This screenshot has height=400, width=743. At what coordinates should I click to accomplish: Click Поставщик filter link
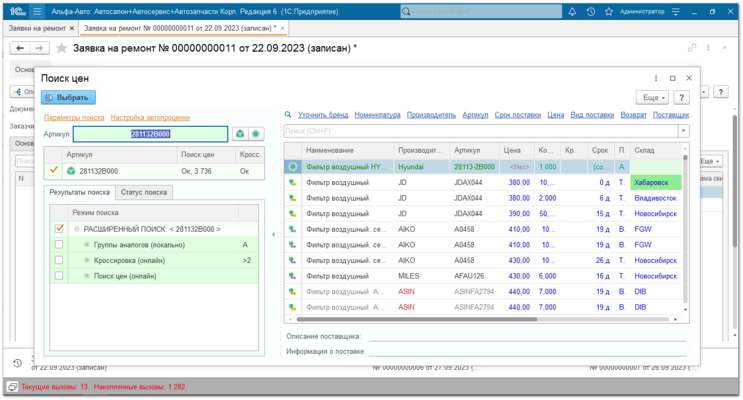point(671,115)
